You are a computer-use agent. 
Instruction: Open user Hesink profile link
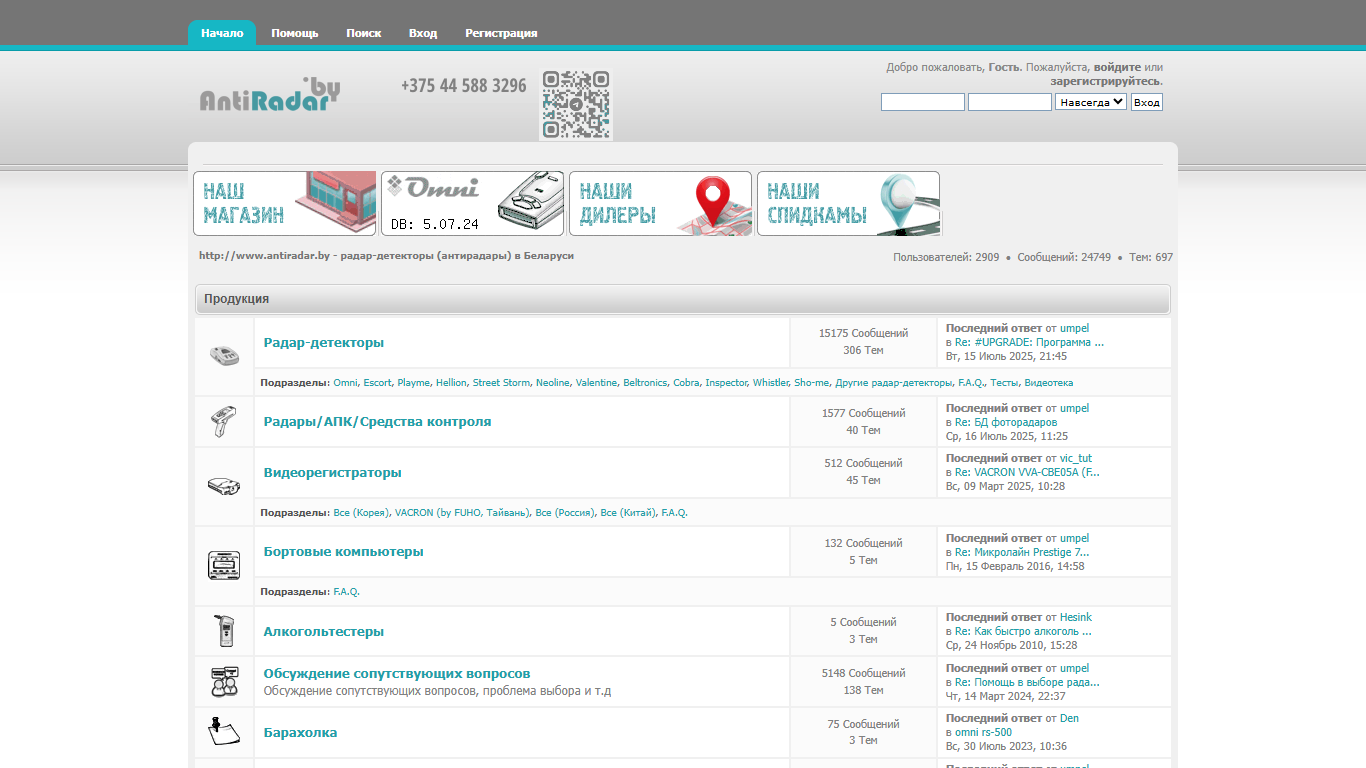1076,617
